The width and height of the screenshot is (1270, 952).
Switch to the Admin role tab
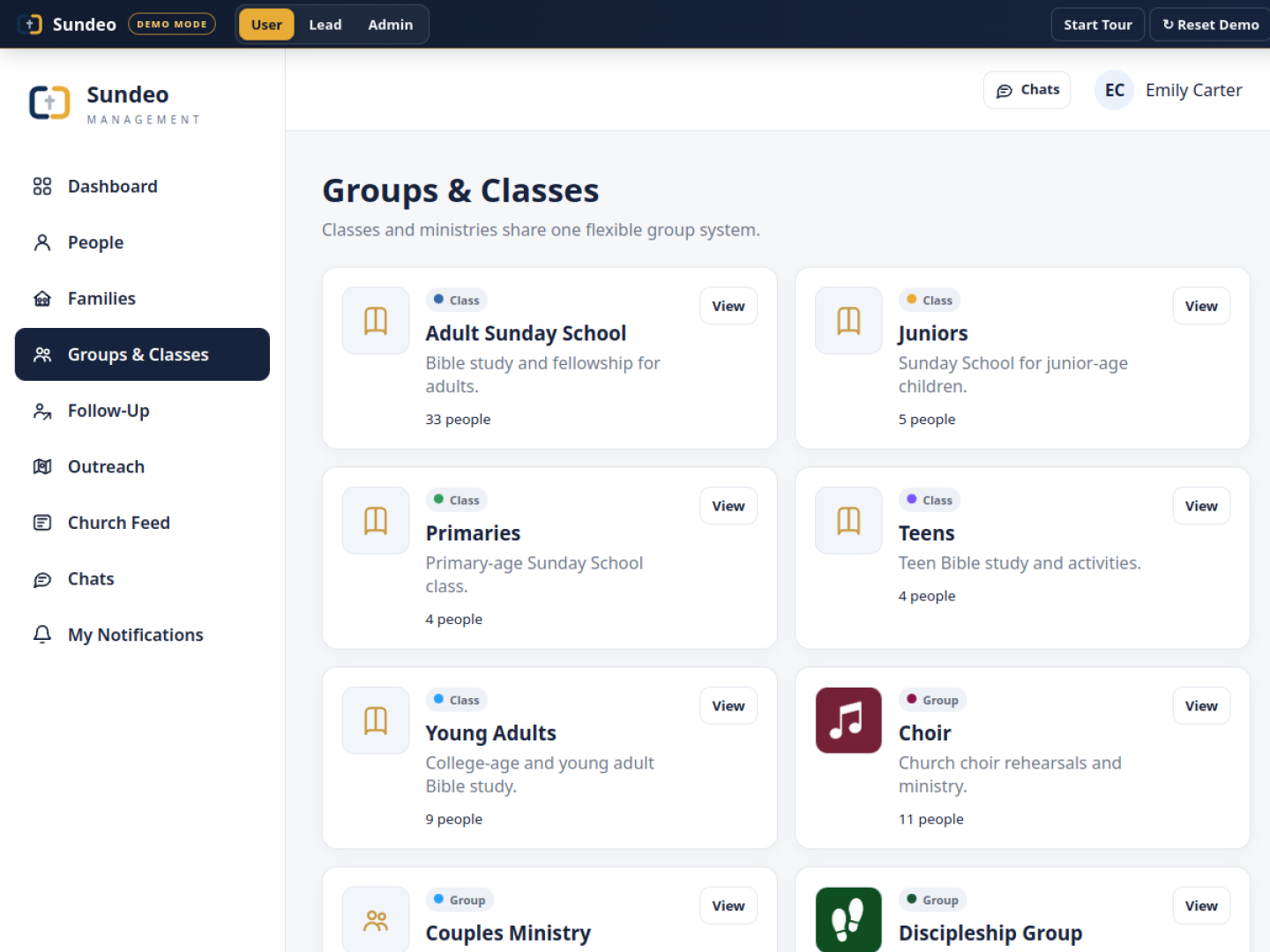point(391,25)
